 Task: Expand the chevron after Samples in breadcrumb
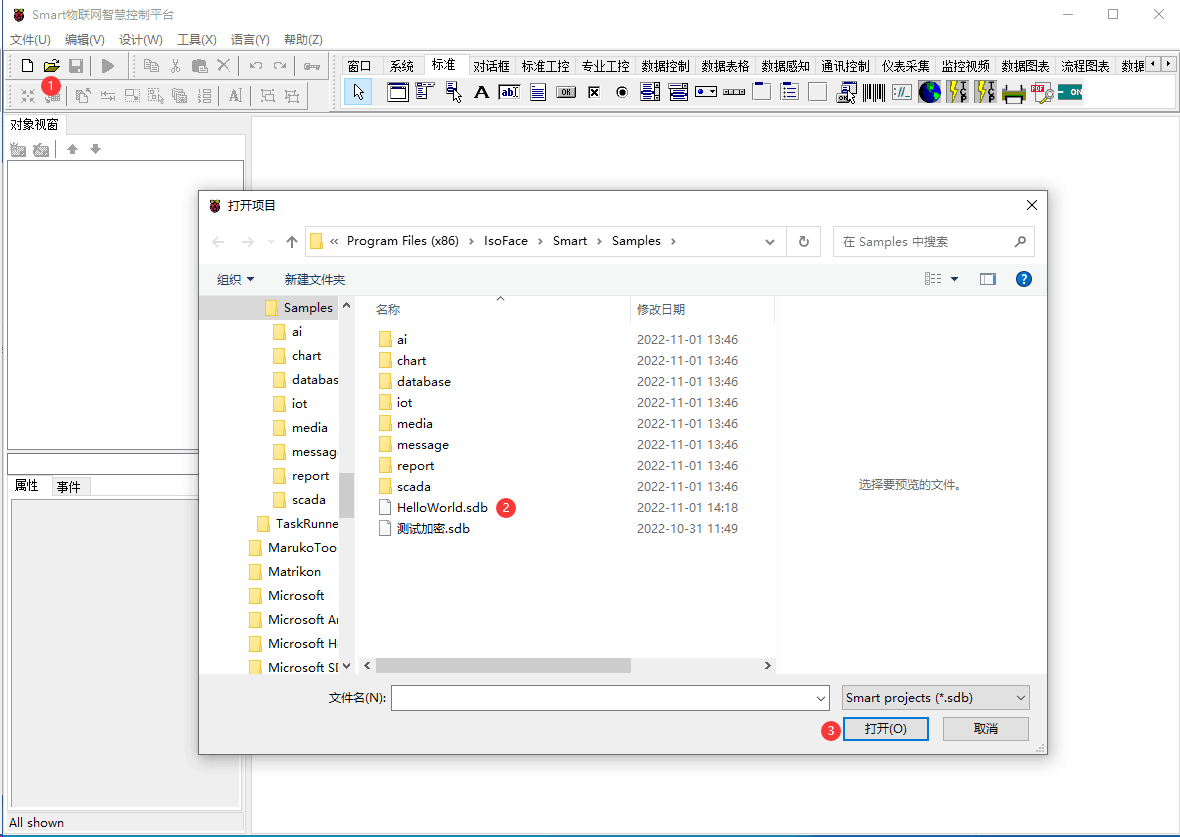pyautogui.click(x=673, y=241)
